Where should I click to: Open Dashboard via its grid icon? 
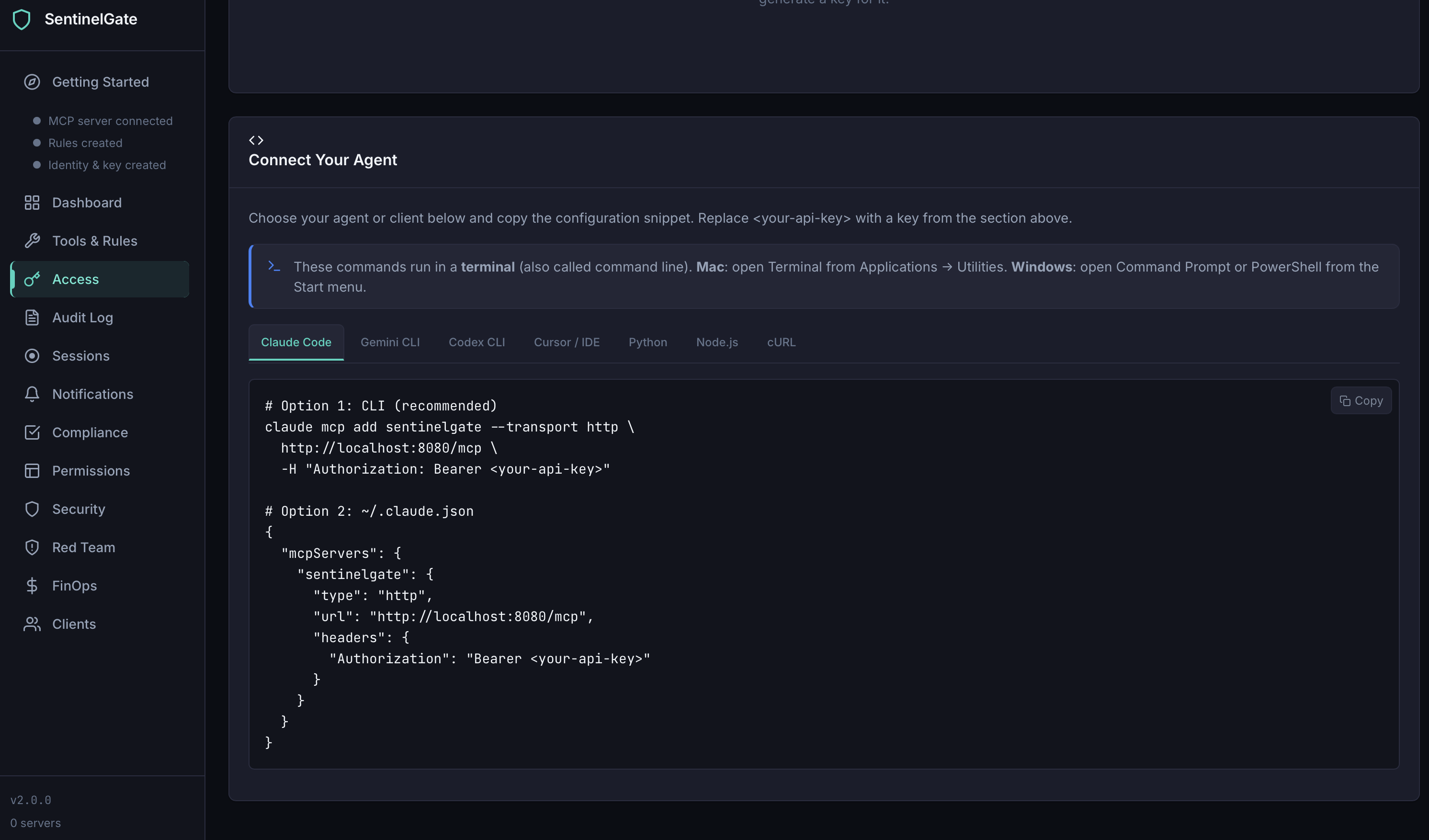pos(32,203)
